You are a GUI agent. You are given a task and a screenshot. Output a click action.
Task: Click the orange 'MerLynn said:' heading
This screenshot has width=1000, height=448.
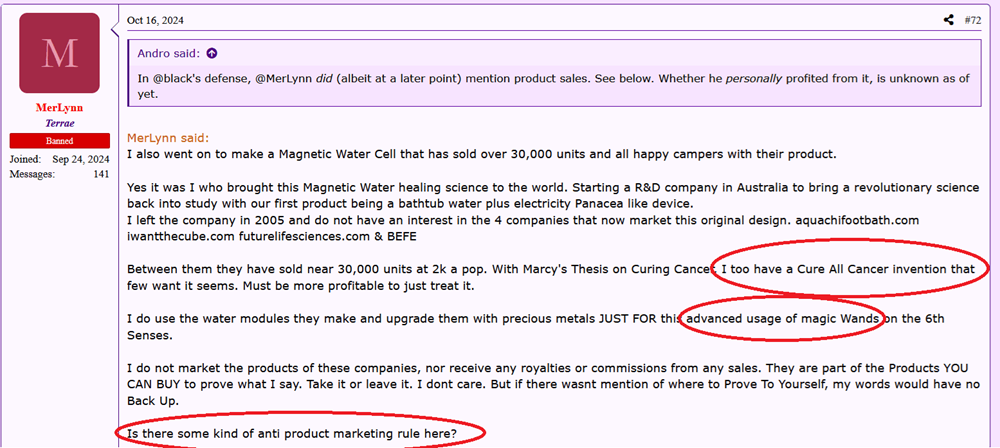click(x=168, y=138)
